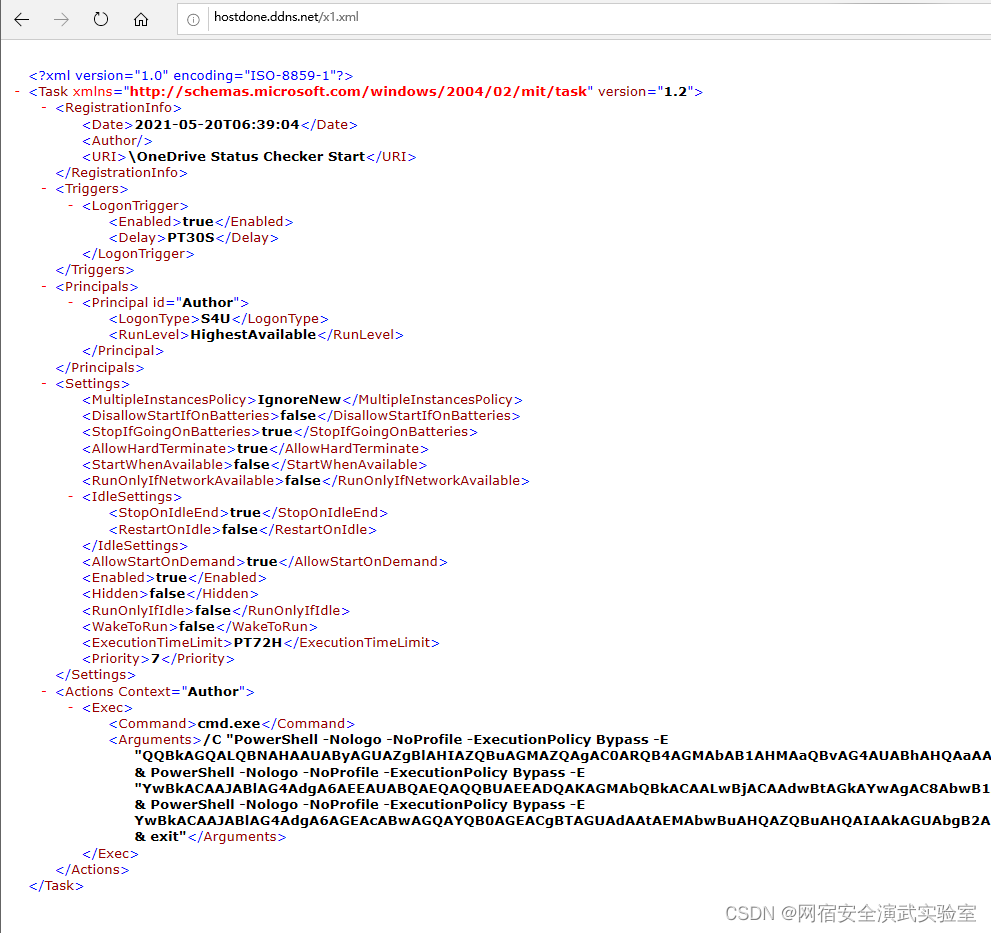Click the Delay value PT30S
Image resolution: width=991 pixels, height=933 pixels.
click(x=191, y=238)
